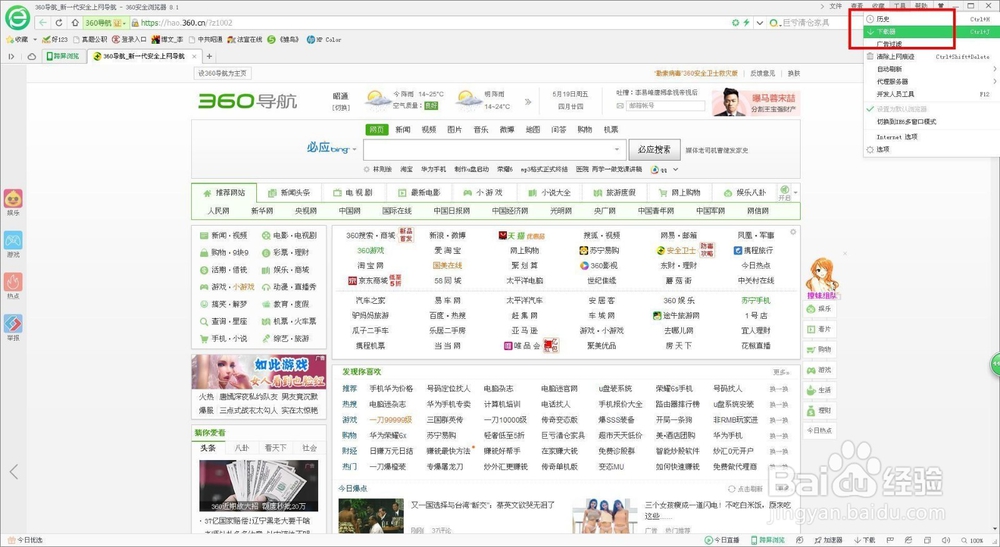Viewport: 1000px width, 547px height.
Task: Click the green gear icon in address bar
Action: (735, 22)
